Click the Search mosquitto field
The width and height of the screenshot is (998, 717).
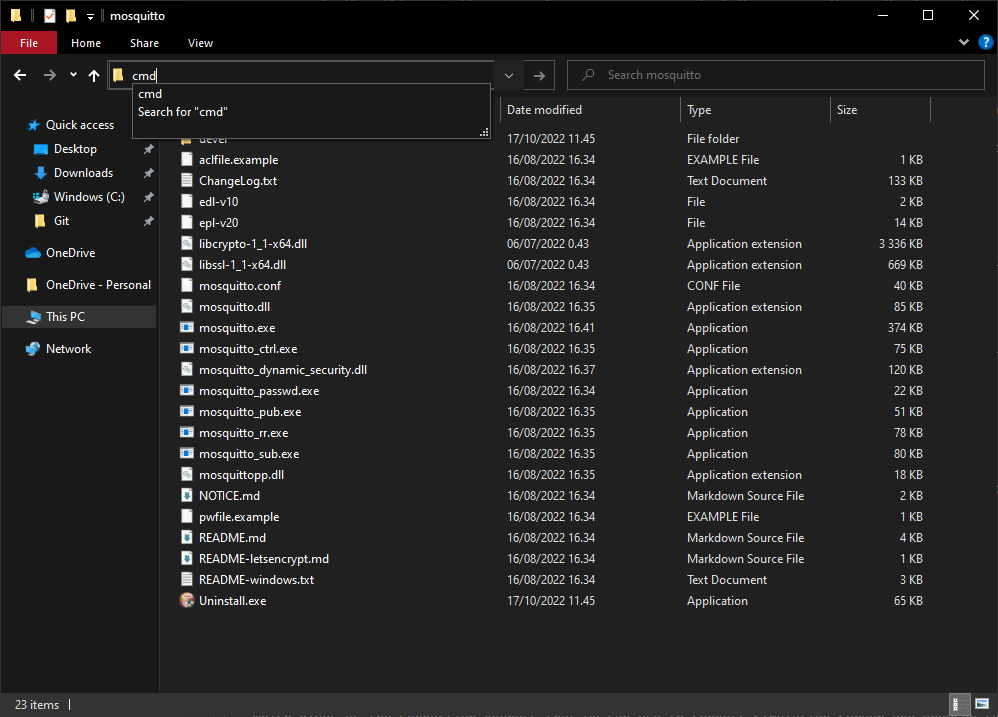click(775, 75)
